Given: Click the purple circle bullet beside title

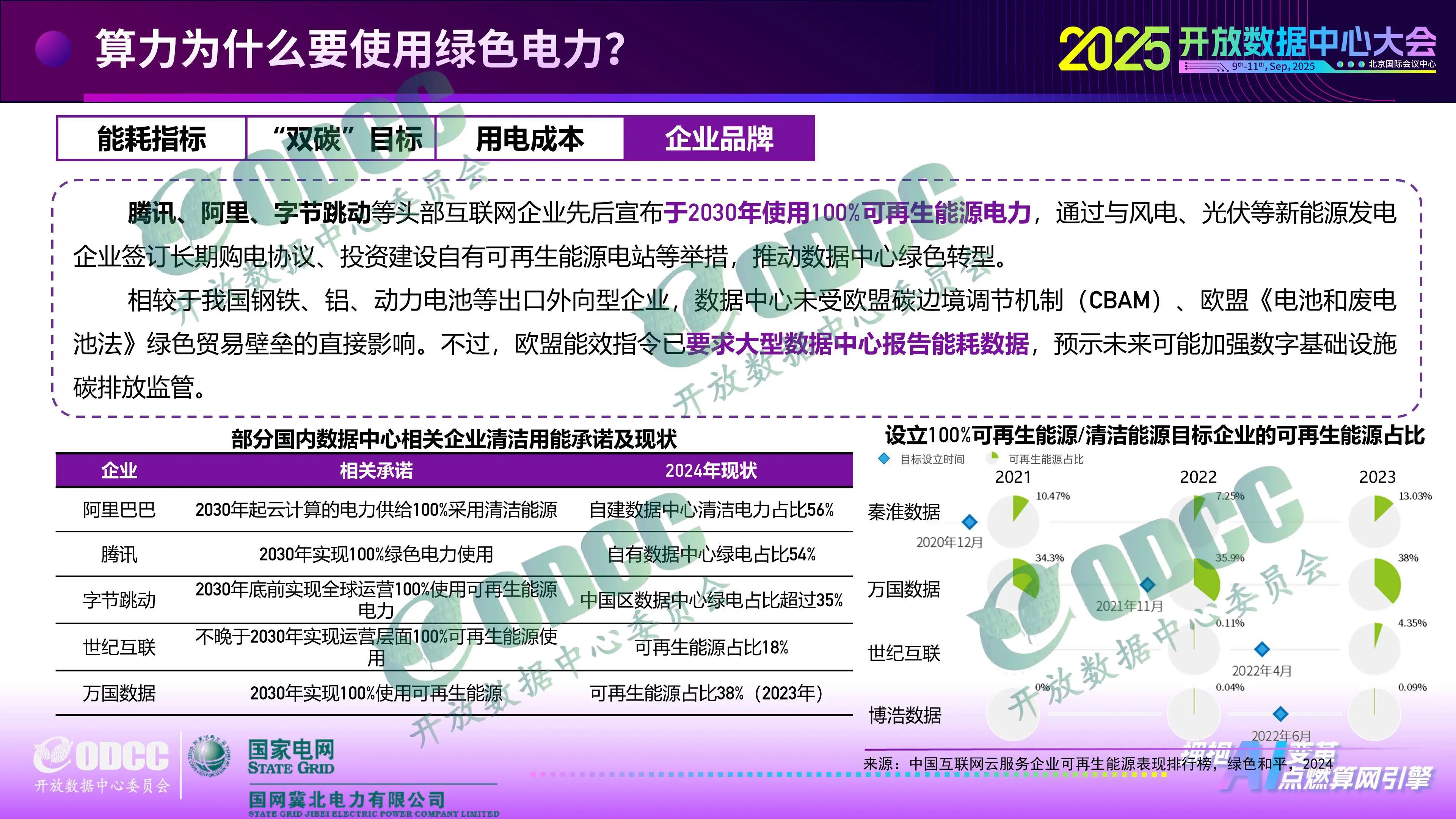Looking at the screenshot, I should click(x=53, y=49).
